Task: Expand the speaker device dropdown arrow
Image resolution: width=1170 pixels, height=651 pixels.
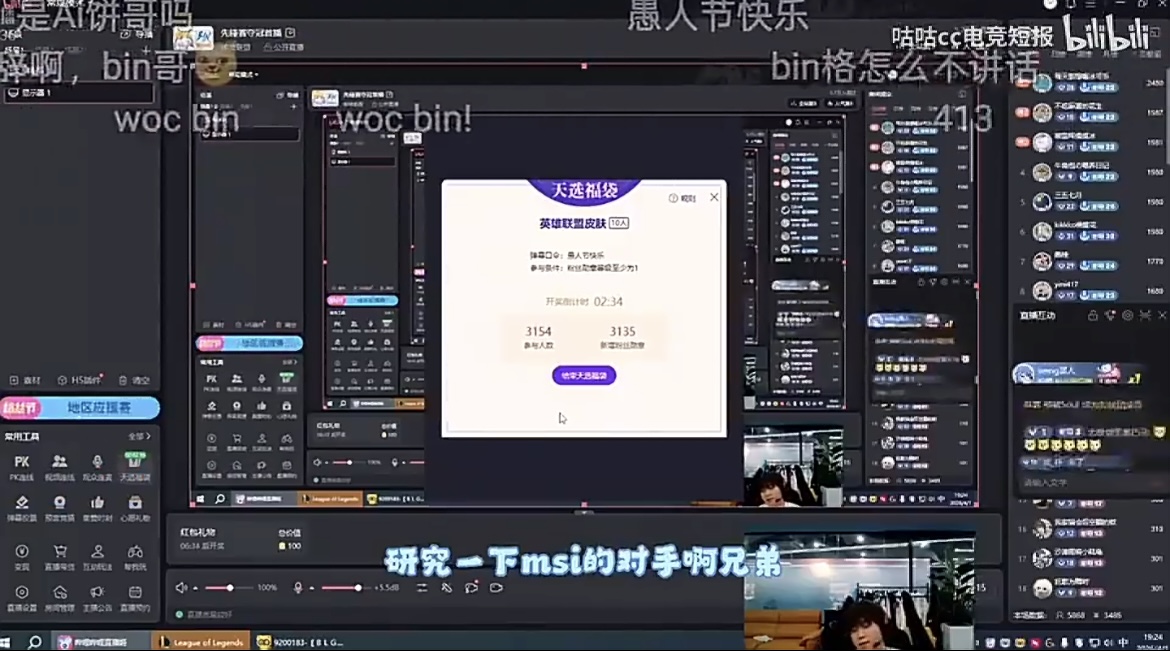Action: tap(194, 588)
